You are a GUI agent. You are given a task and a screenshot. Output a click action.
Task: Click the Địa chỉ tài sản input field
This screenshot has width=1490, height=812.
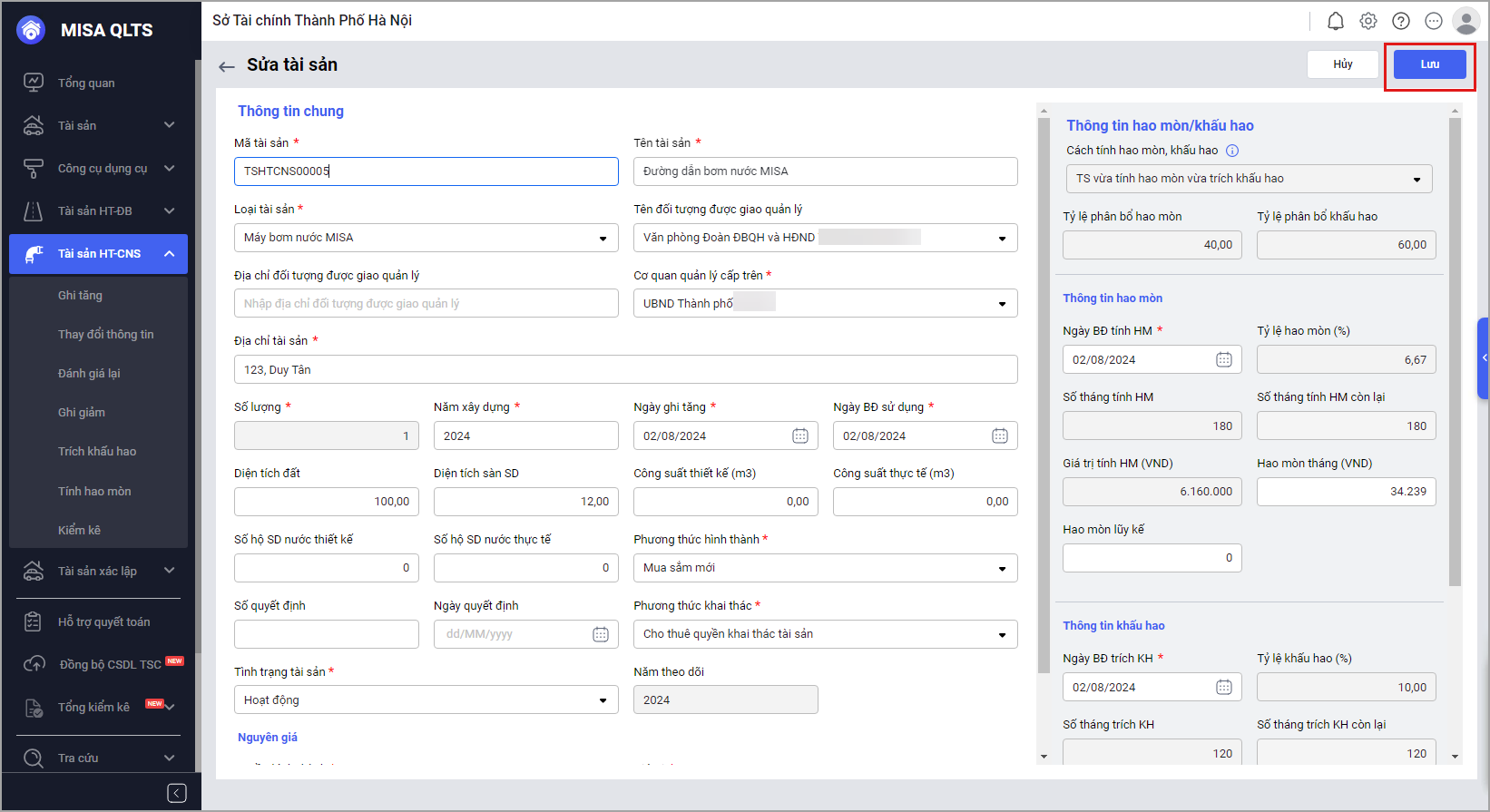(625, 370)
